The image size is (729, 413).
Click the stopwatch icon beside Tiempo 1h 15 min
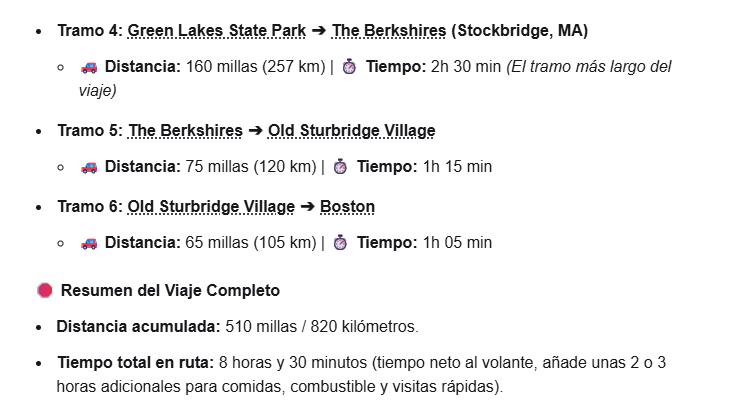(x=340, y=167)
